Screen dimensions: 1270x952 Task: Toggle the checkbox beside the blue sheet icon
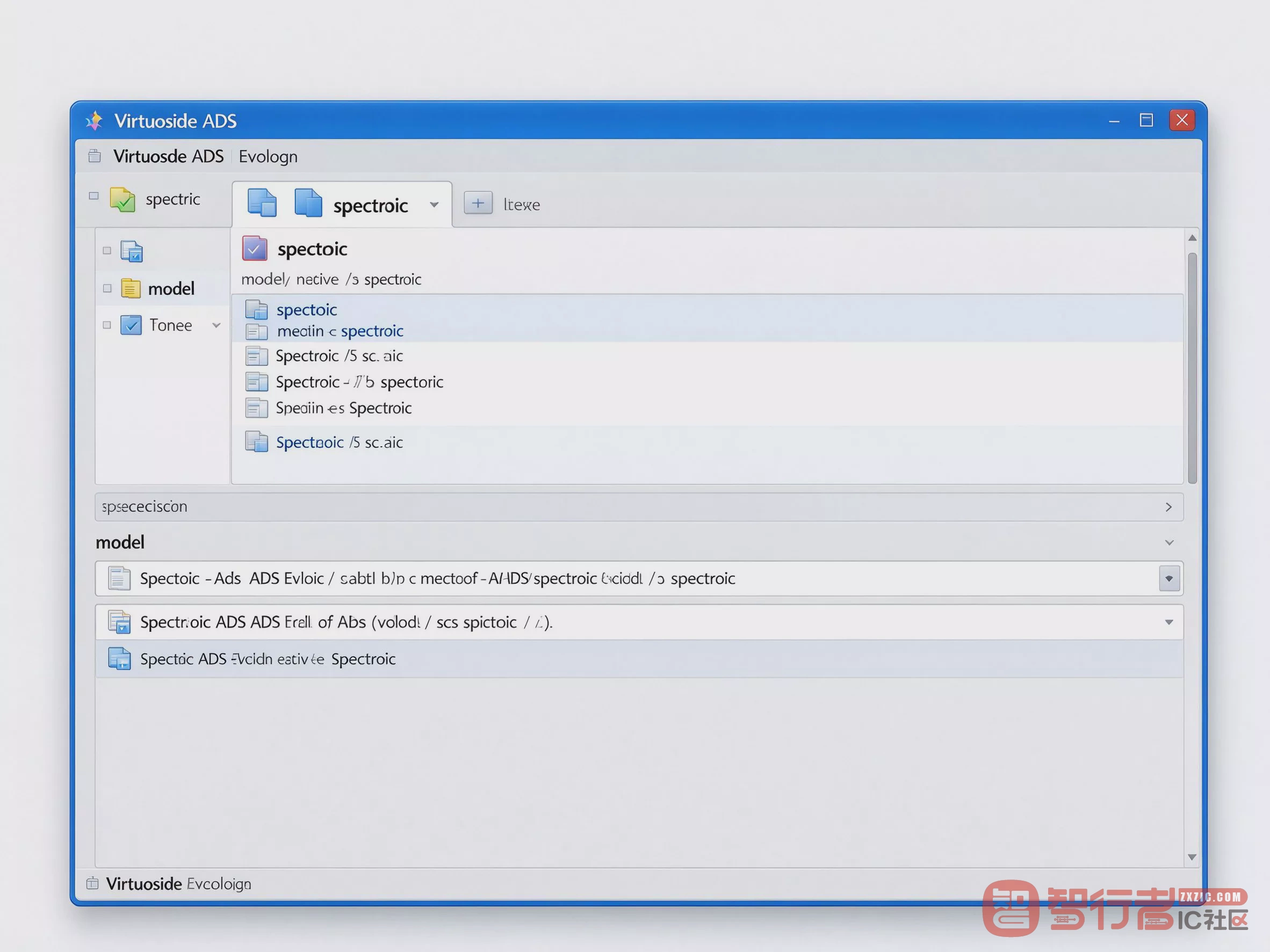107,251
